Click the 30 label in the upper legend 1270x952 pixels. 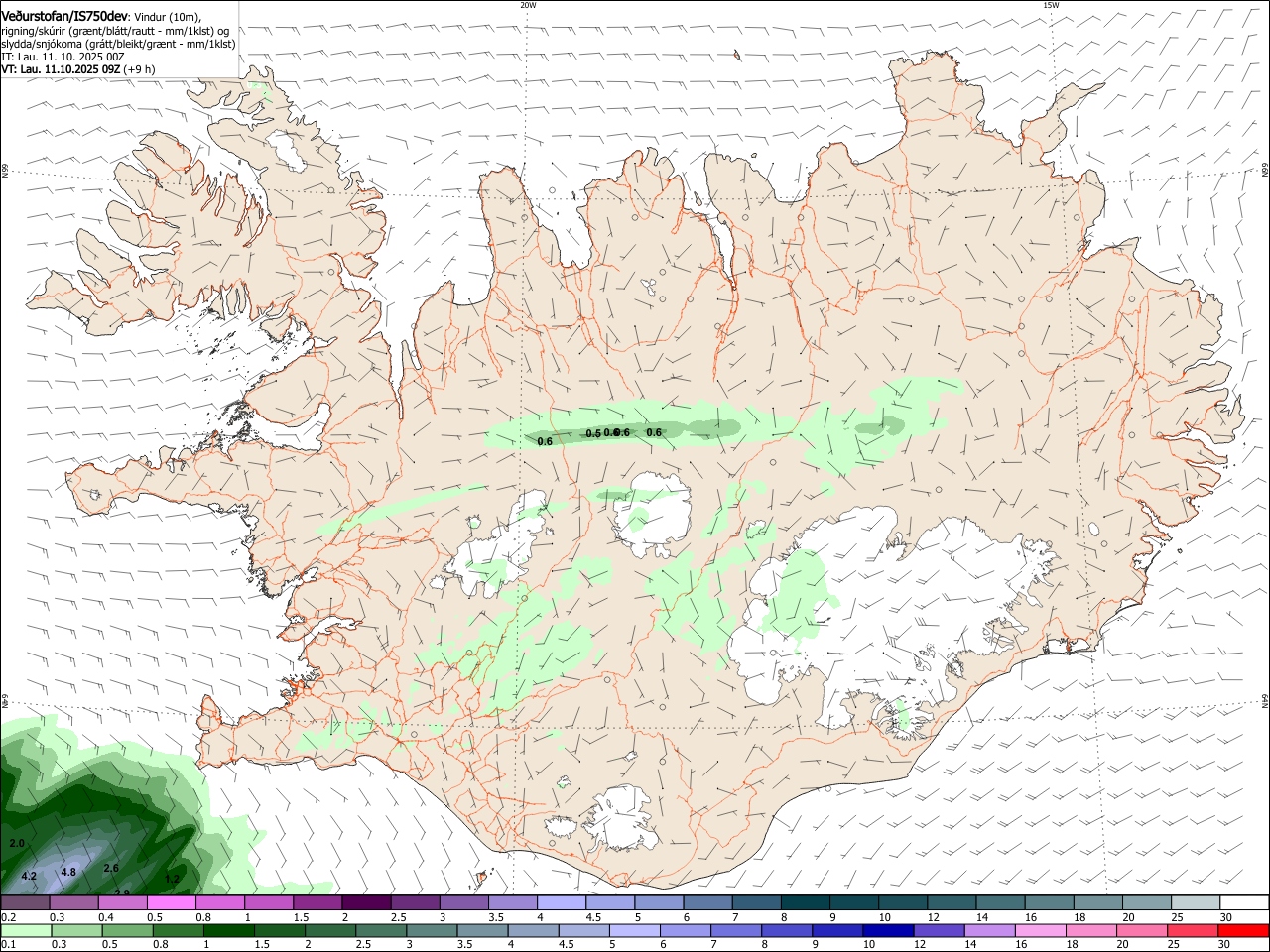[x=1225, y=917]
